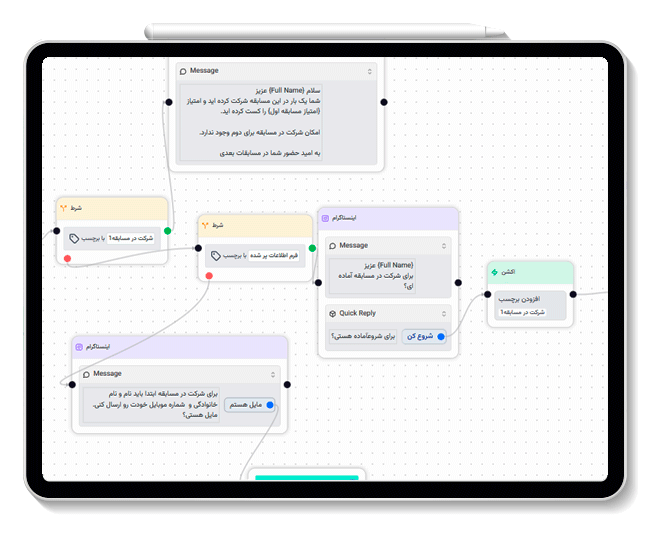Click the tag icon beside شرکت در مسابقه1 condition
Viewport: 650px width, 535px height.
pos(74,238)
